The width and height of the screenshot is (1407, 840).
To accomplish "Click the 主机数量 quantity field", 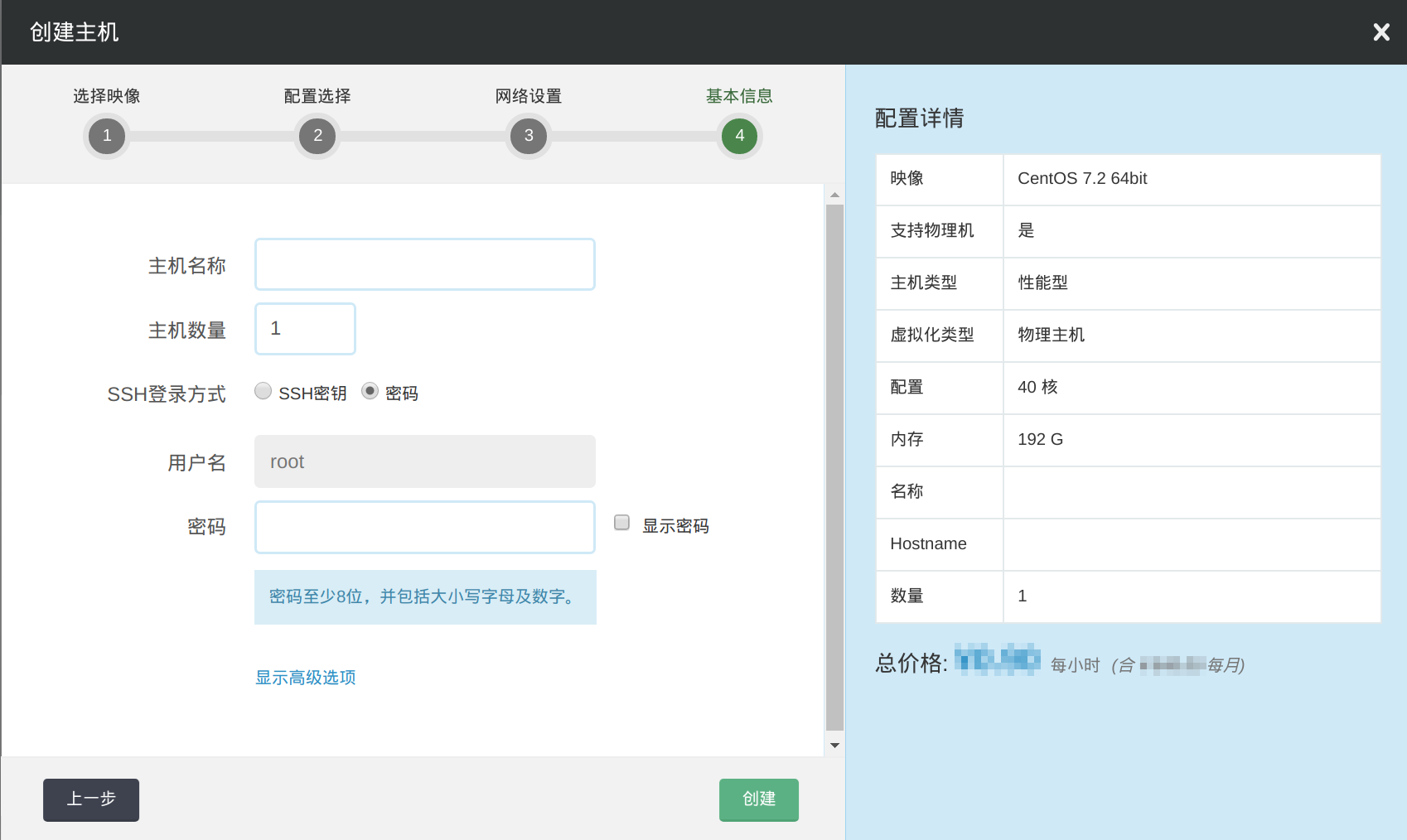I will [x=305, y=329].
